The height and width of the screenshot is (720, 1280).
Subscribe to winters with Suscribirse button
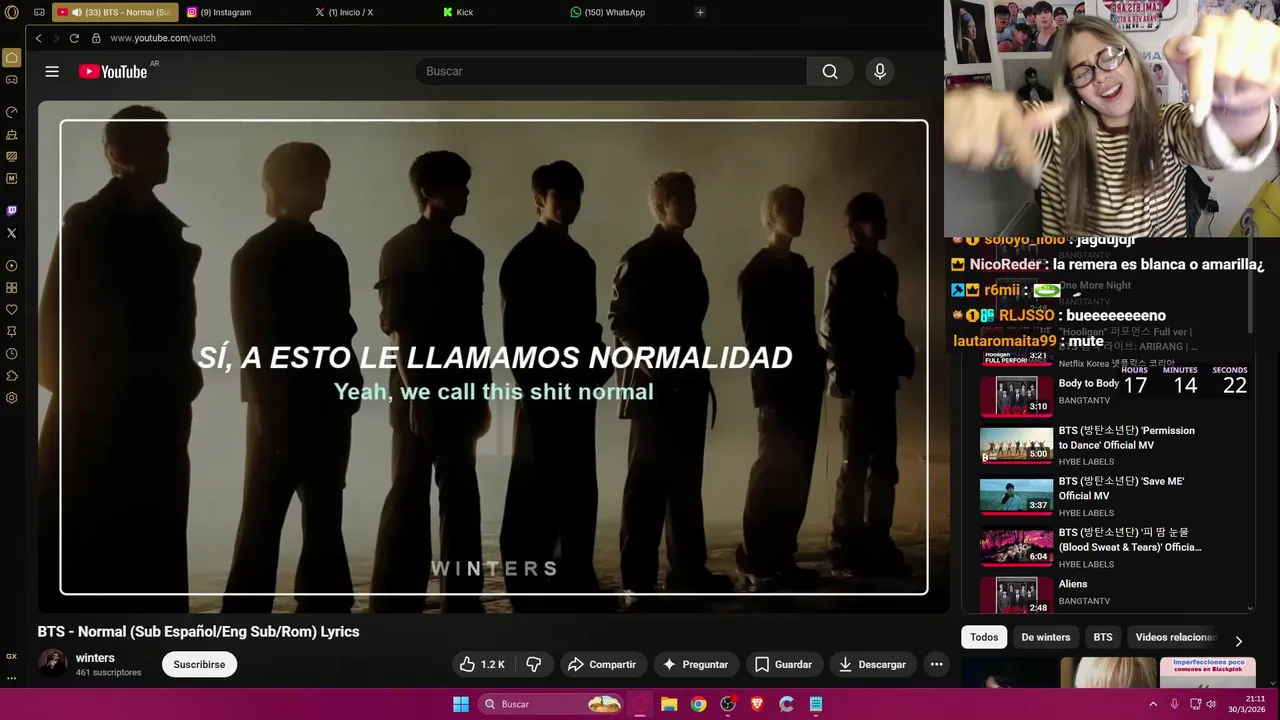click(199, 664)
